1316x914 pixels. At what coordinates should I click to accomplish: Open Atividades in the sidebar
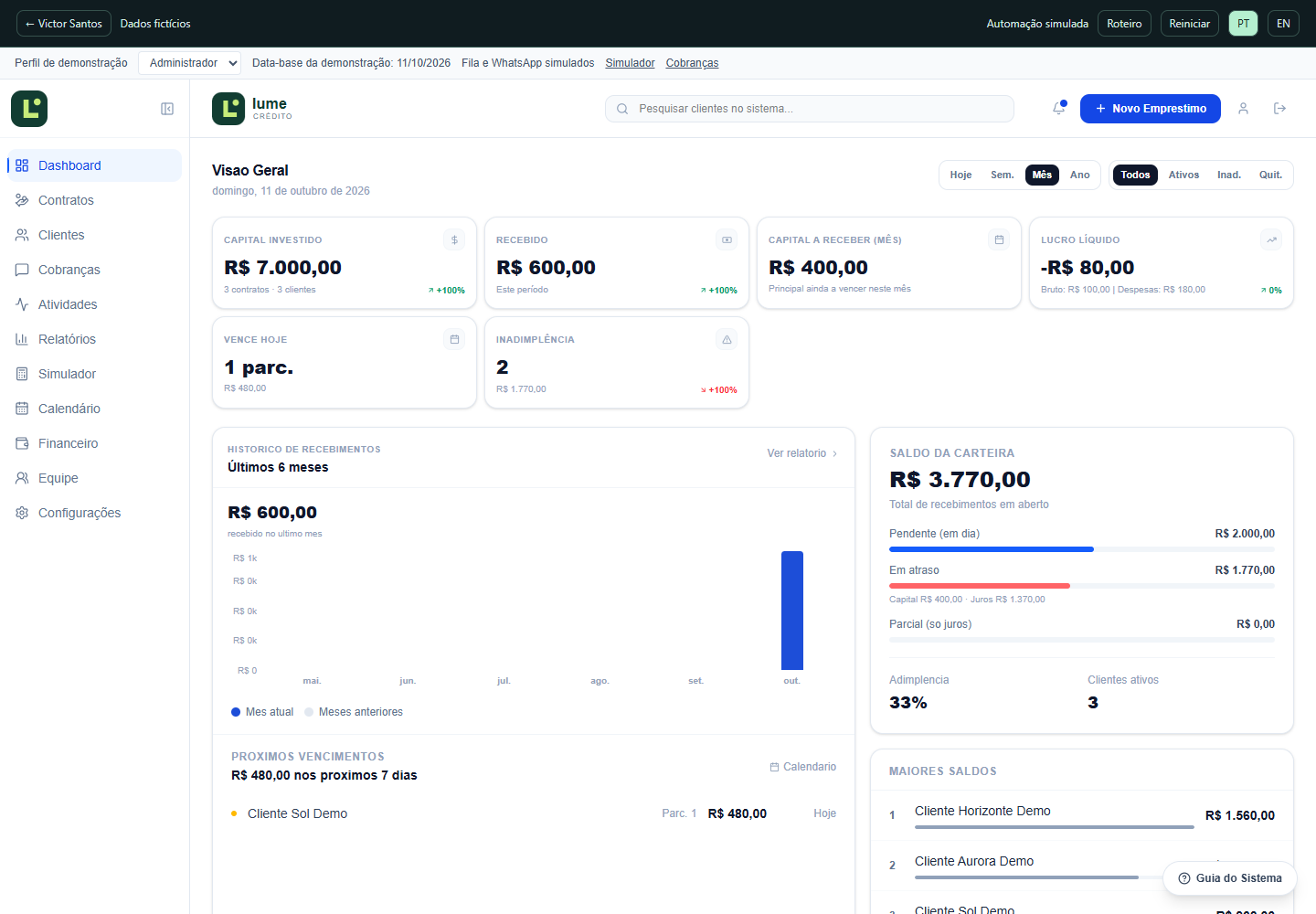[x=94, y=304]
